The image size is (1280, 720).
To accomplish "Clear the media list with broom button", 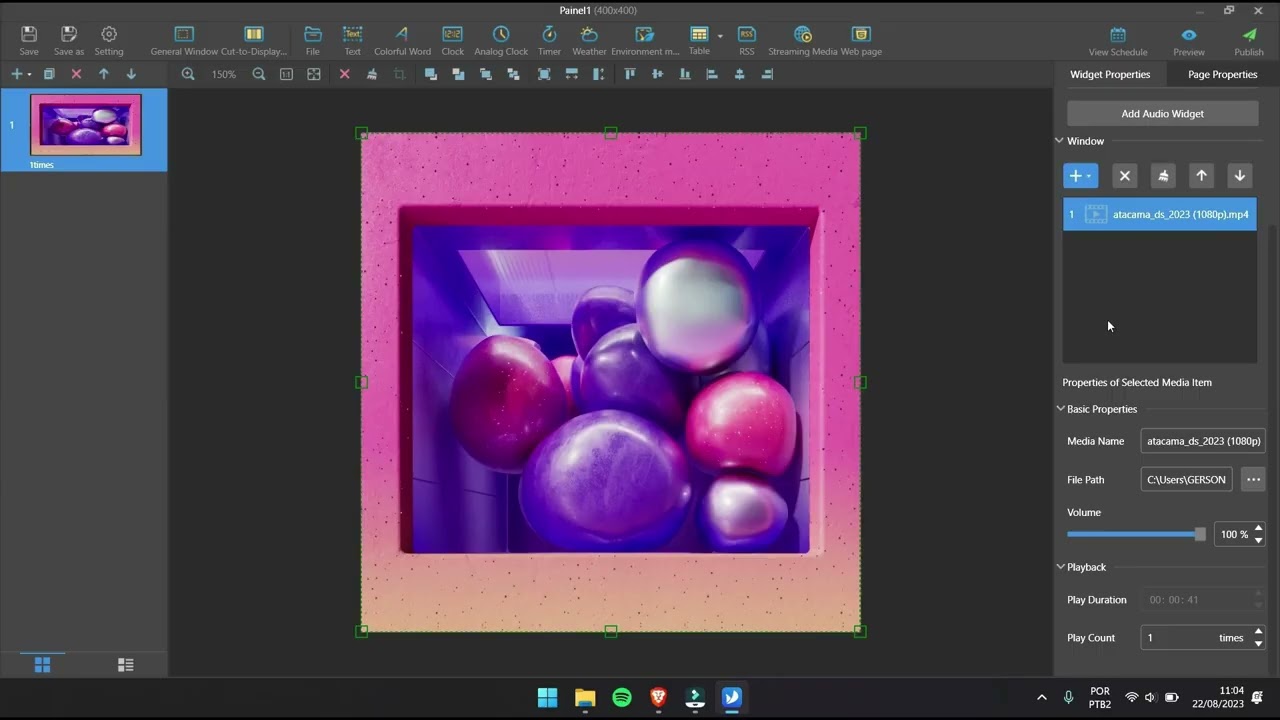I will tap(1163, 176).
